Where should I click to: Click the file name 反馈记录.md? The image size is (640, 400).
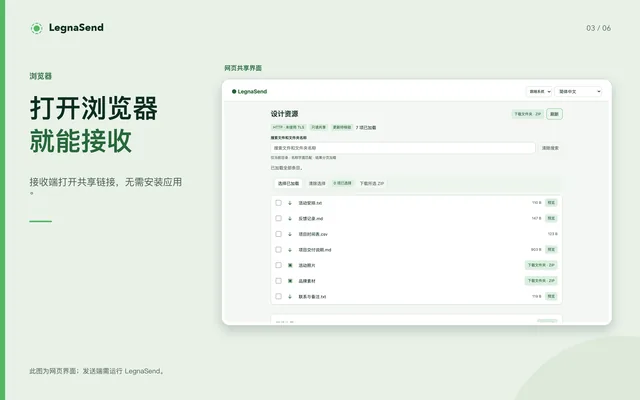coord(311,218)
